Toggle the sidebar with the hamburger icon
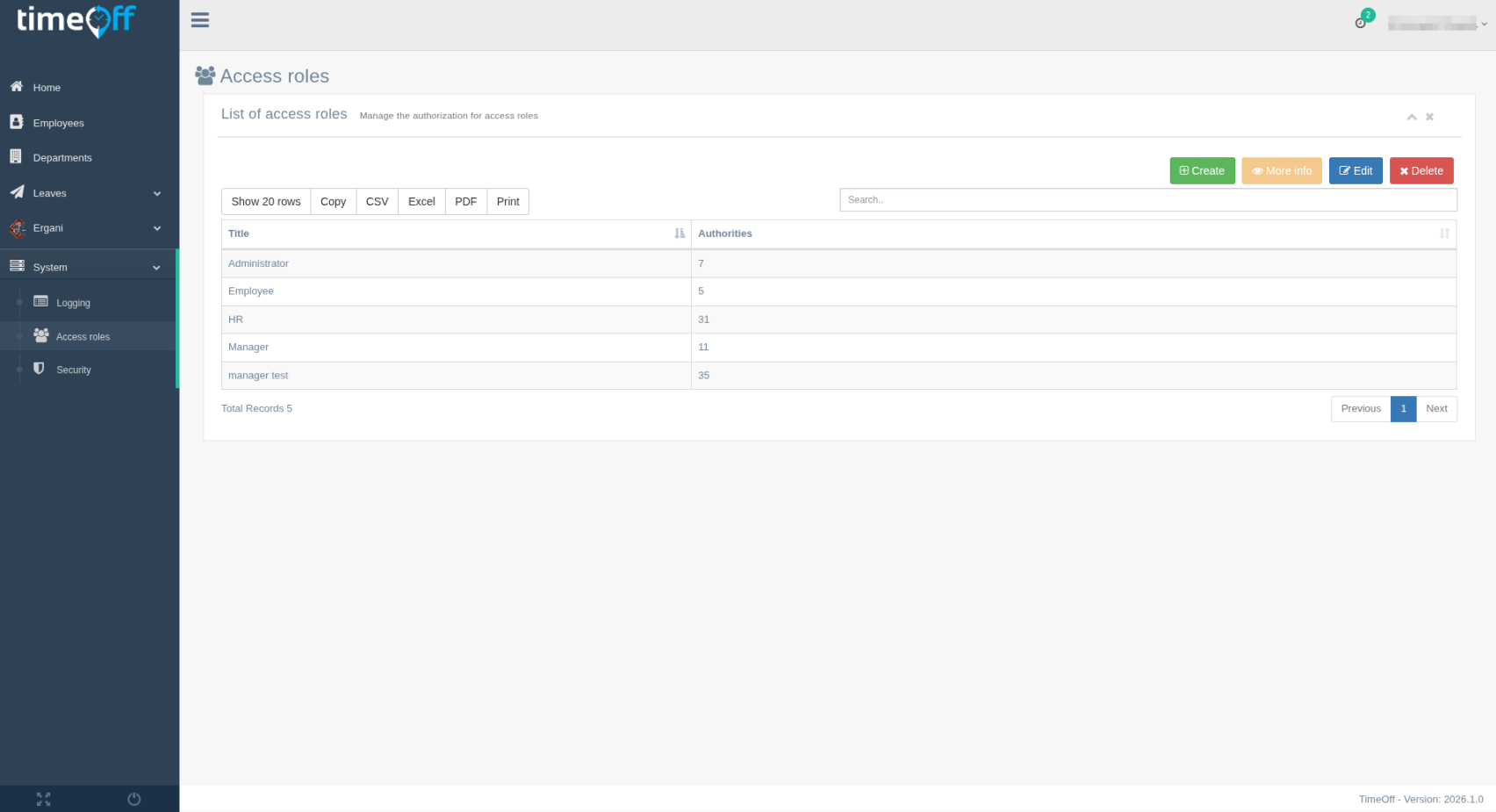Viewport: 1496px width, 812px height. (x=199, y=20)
